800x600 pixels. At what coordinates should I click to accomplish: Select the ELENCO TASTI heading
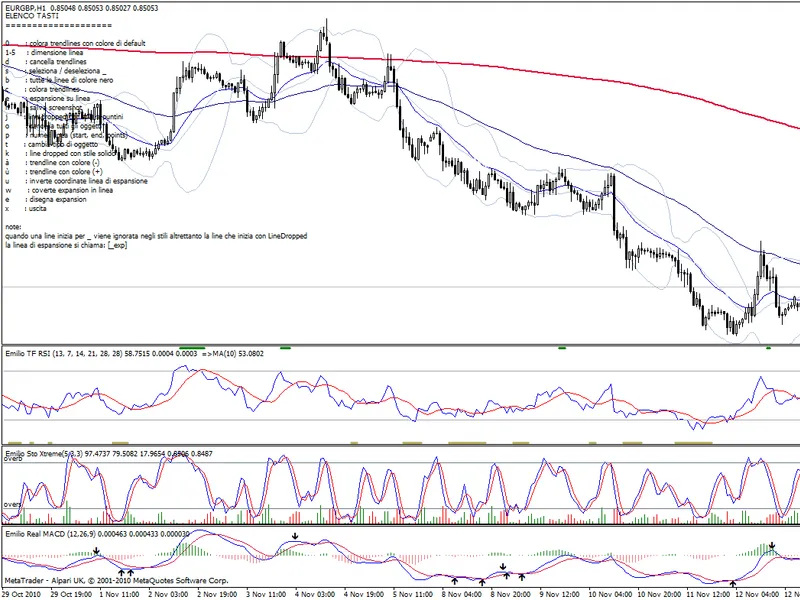point(32,16)
